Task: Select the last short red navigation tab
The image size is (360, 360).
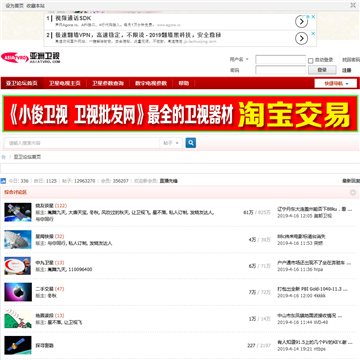Action: pos(184,83)
